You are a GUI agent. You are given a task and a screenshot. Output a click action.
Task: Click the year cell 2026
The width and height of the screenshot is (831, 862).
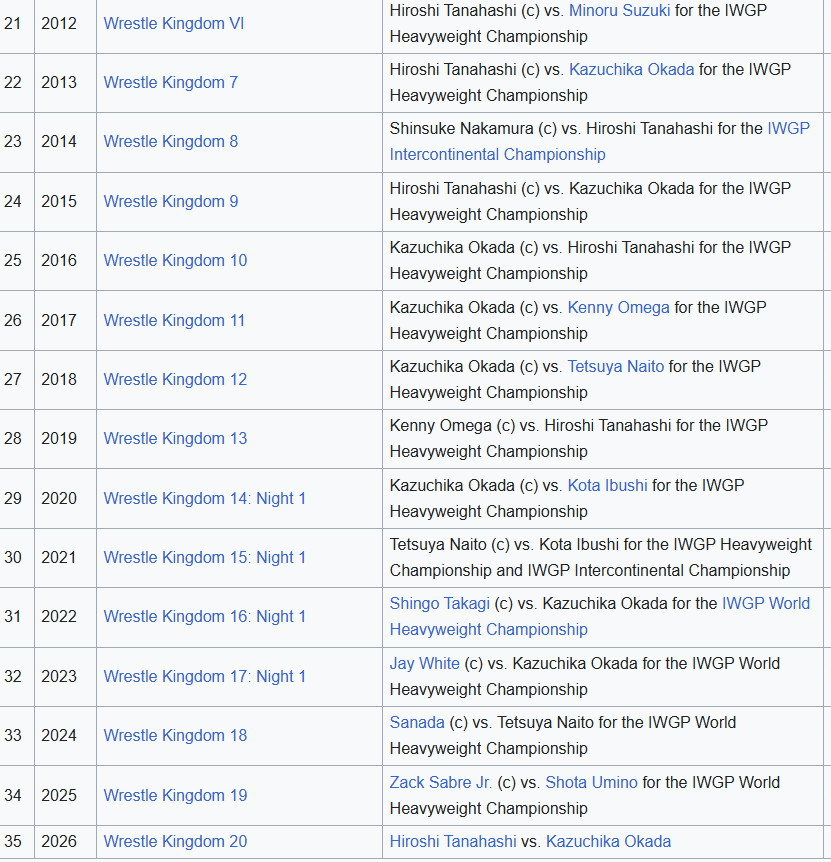pyautogui.click(x=65, y=842)
